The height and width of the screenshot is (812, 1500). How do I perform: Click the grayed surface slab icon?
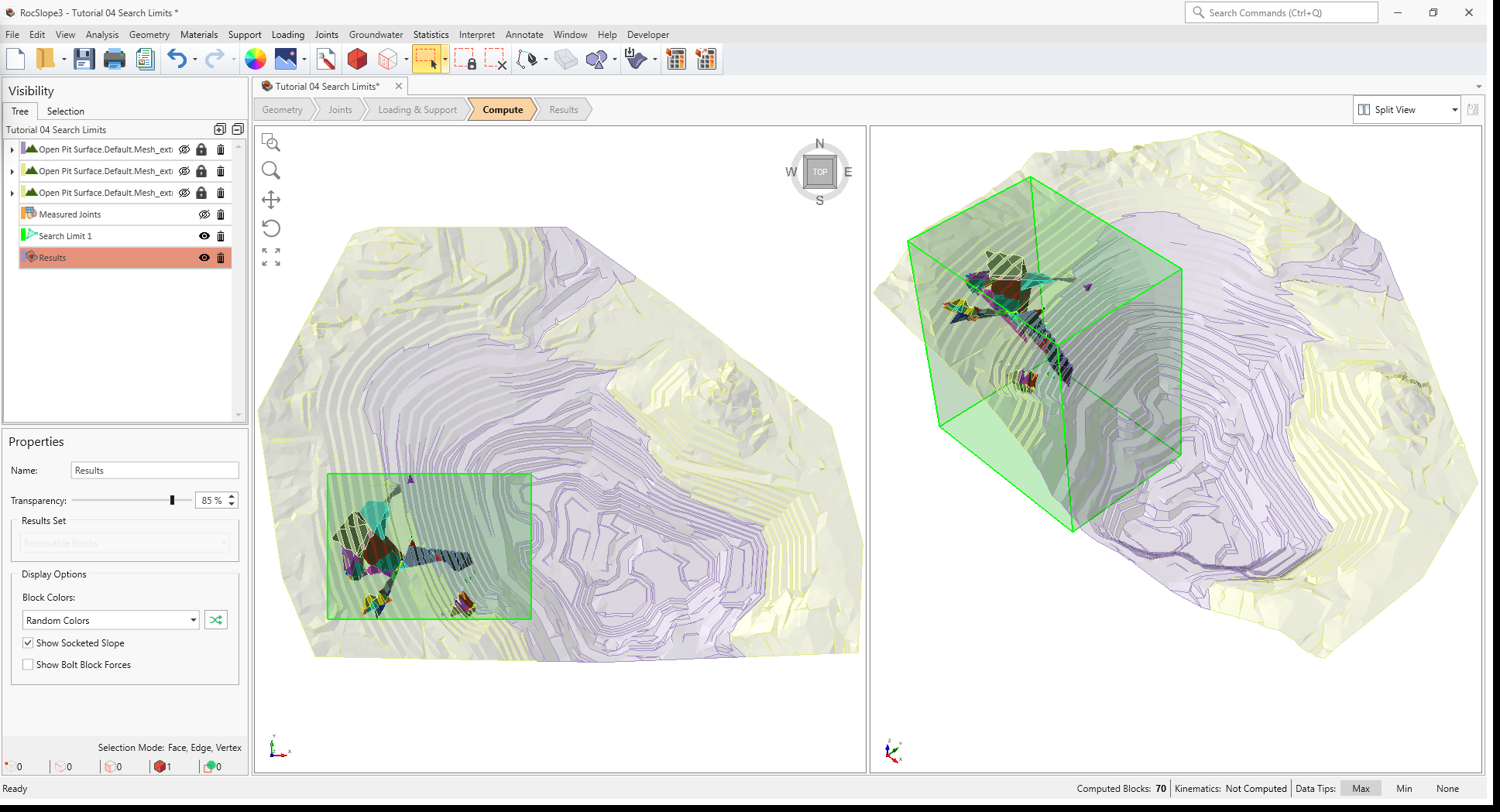[566, 59]
